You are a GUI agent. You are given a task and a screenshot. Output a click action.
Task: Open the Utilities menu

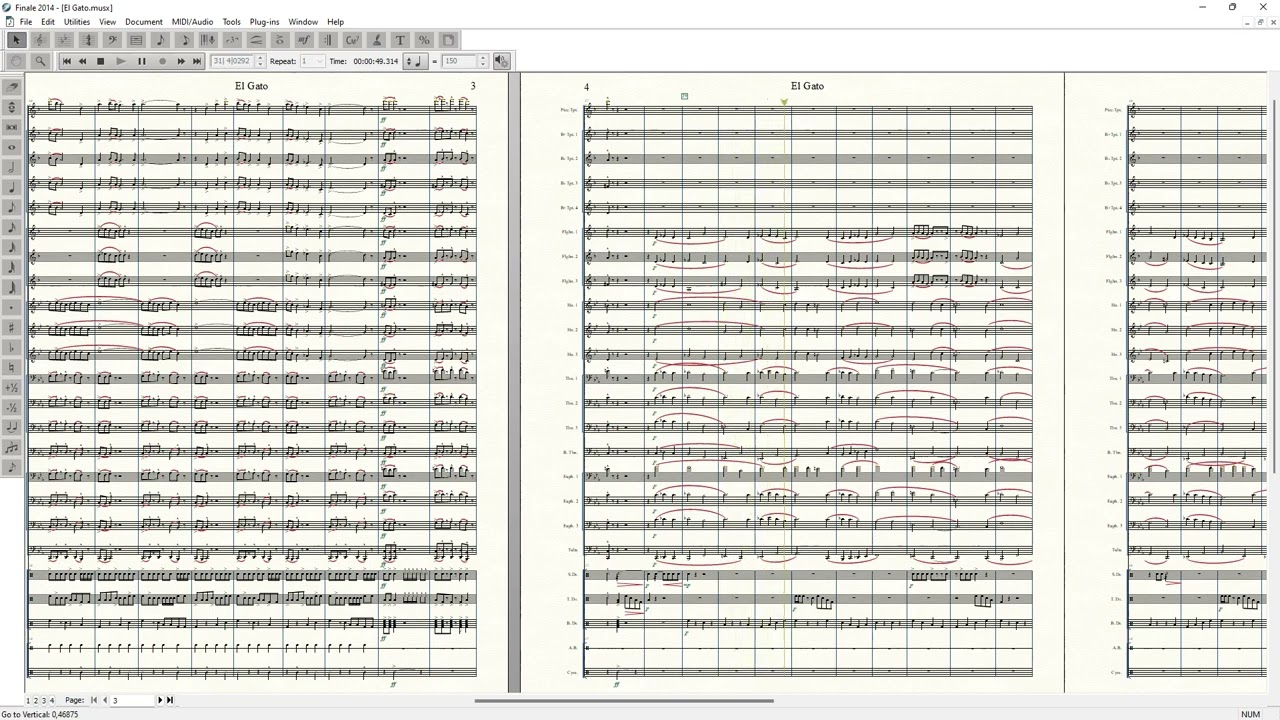77,22
